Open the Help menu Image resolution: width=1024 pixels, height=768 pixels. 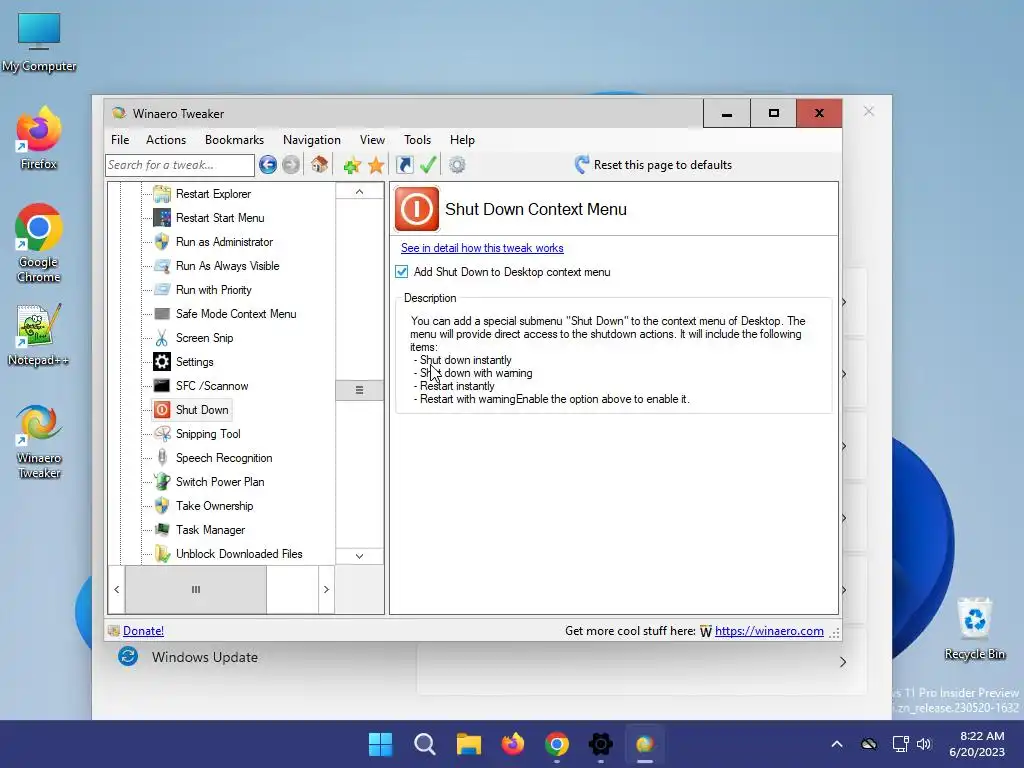coord(462,140)
